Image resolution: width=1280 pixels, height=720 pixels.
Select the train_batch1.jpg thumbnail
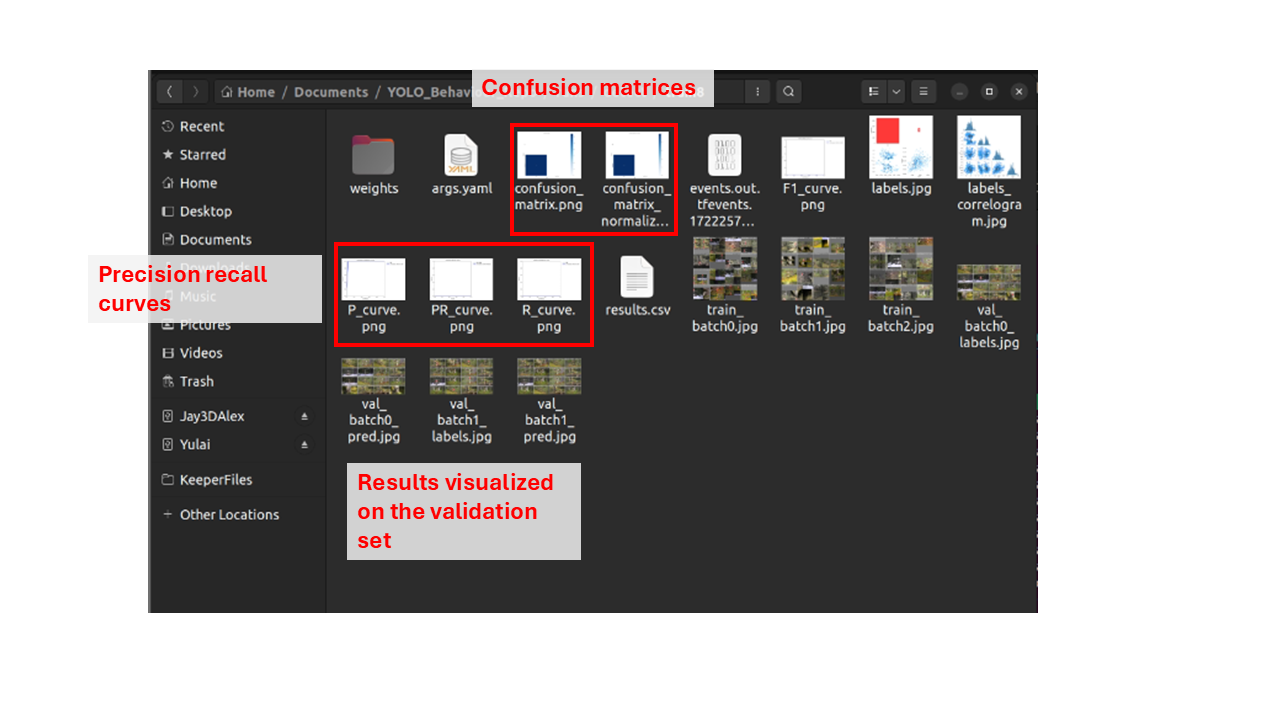[812, 269]
